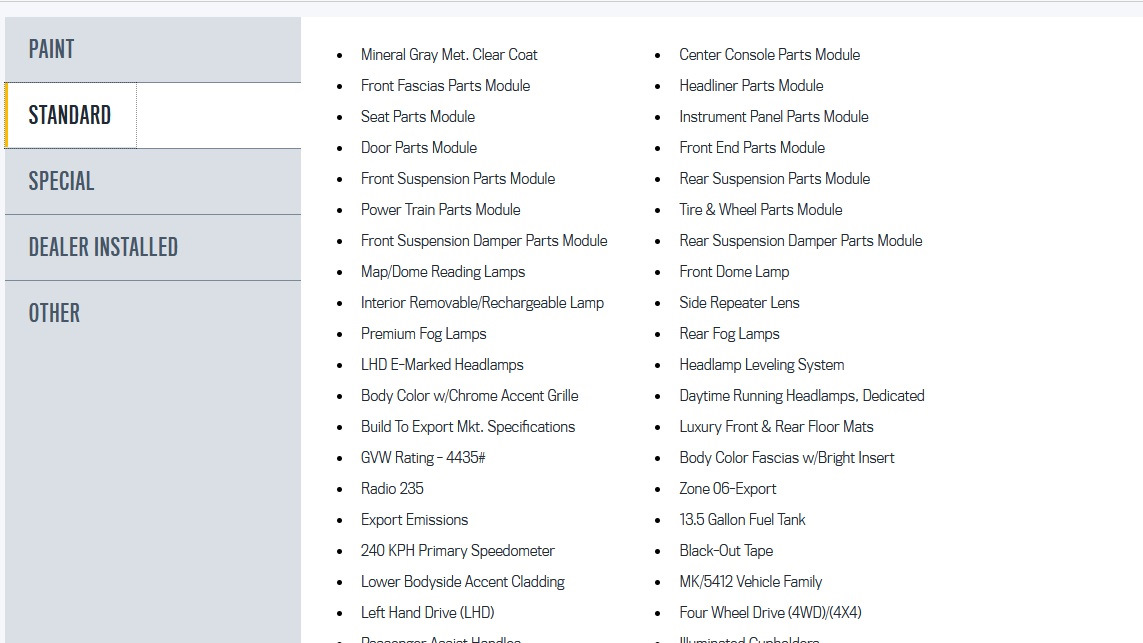Select 'Seat Parts Module' entry
The image size is (1143, 643).
(x=418, y=117)
